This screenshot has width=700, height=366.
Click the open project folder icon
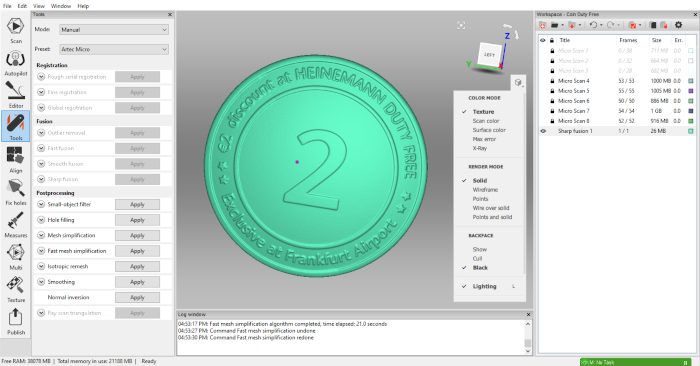click(x=554, y=25)
